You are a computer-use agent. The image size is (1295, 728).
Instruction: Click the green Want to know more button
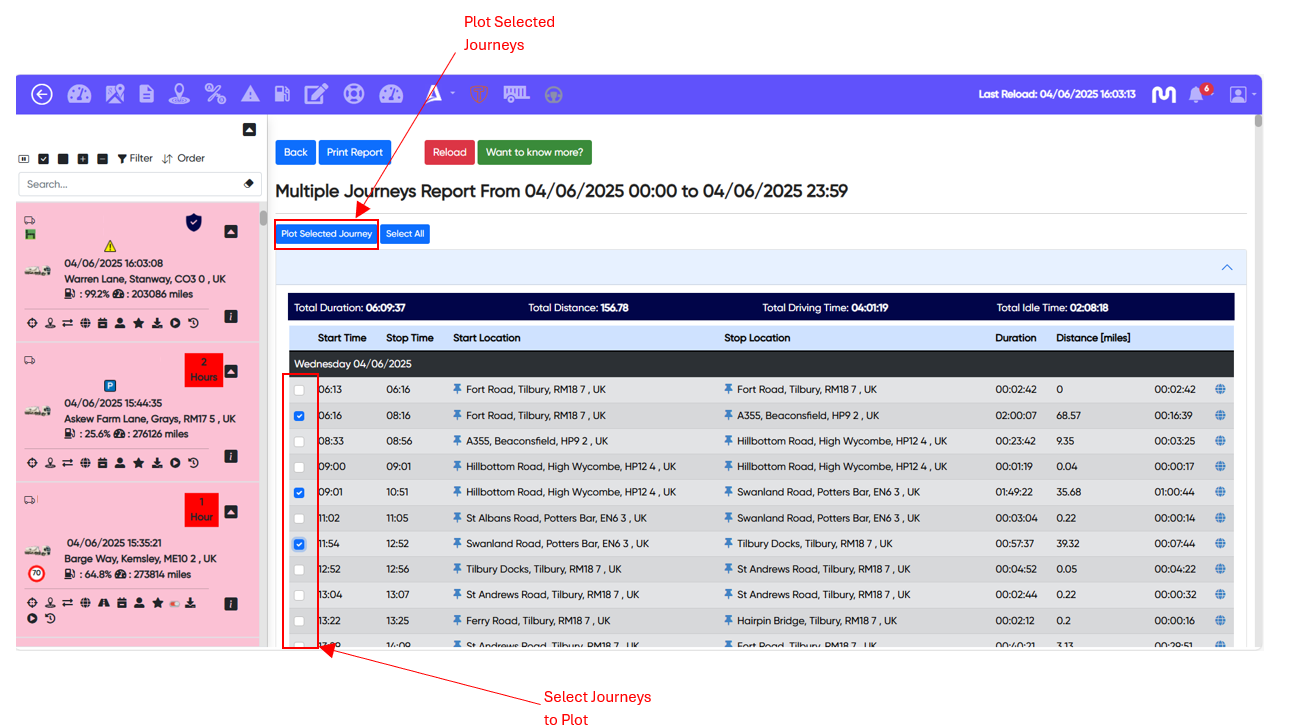click(x=534, y=152)
